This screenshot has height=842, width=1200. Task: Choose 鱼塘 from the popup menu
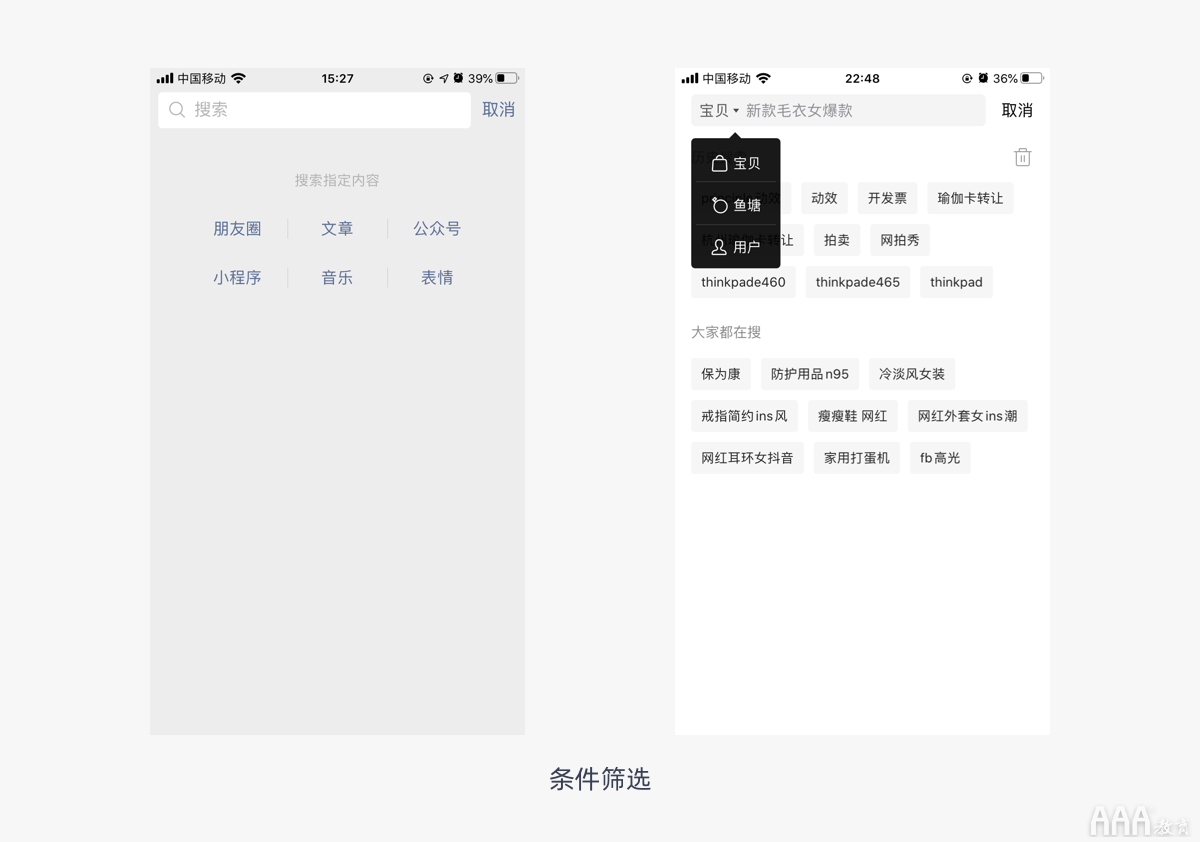click(x=736, y=205)
